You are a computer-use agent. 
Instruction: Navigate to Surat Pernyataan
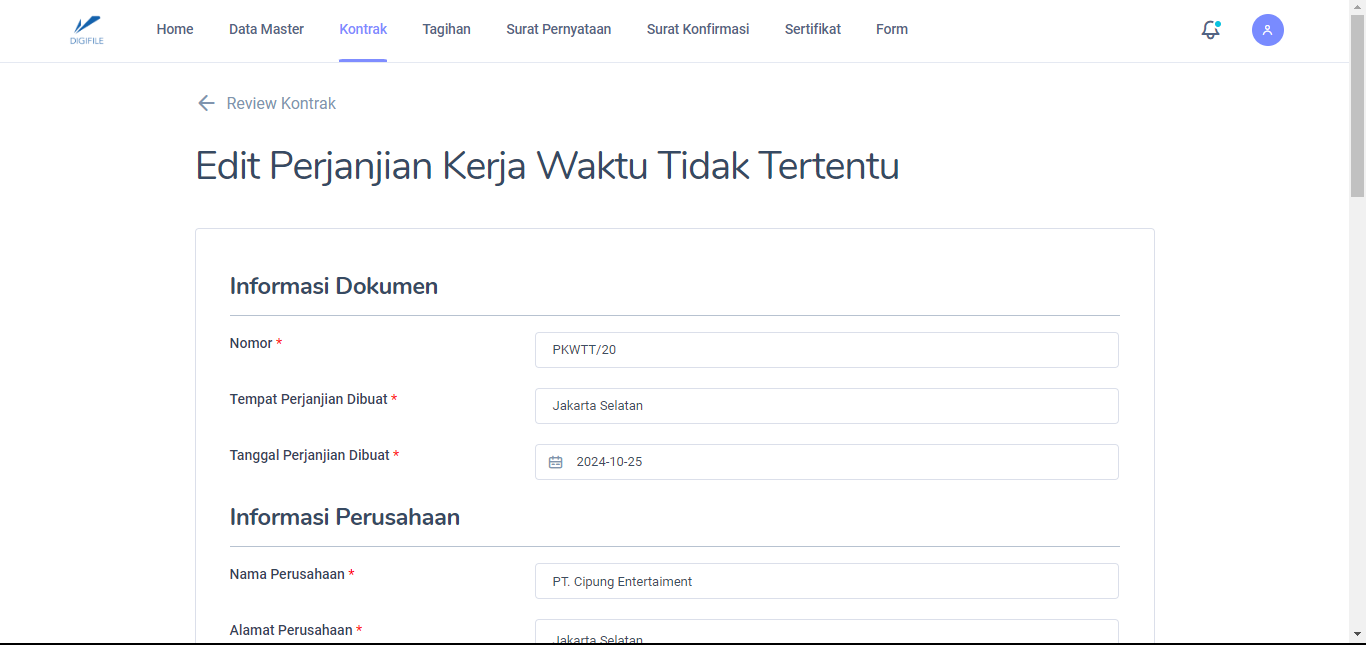[558, 30]
